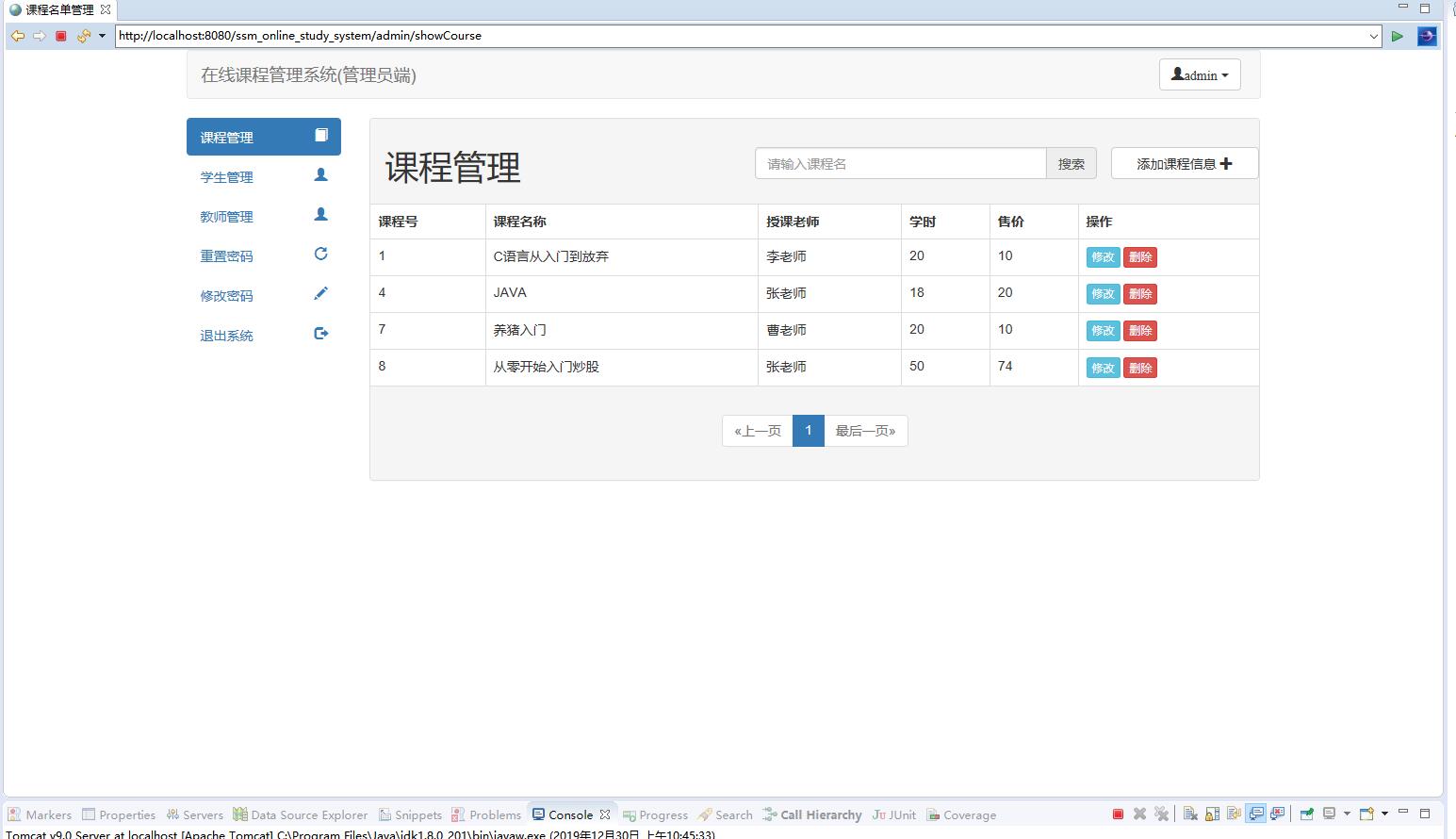This screenshot has height=839, width=1456.
Task: Click the 添加课程信息 add course button
Action: 1184,163
